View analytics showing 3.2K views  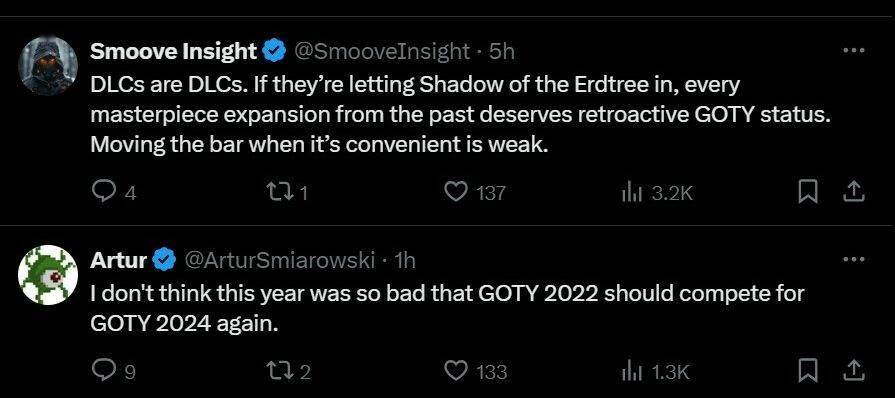click(x=657, y=193)
